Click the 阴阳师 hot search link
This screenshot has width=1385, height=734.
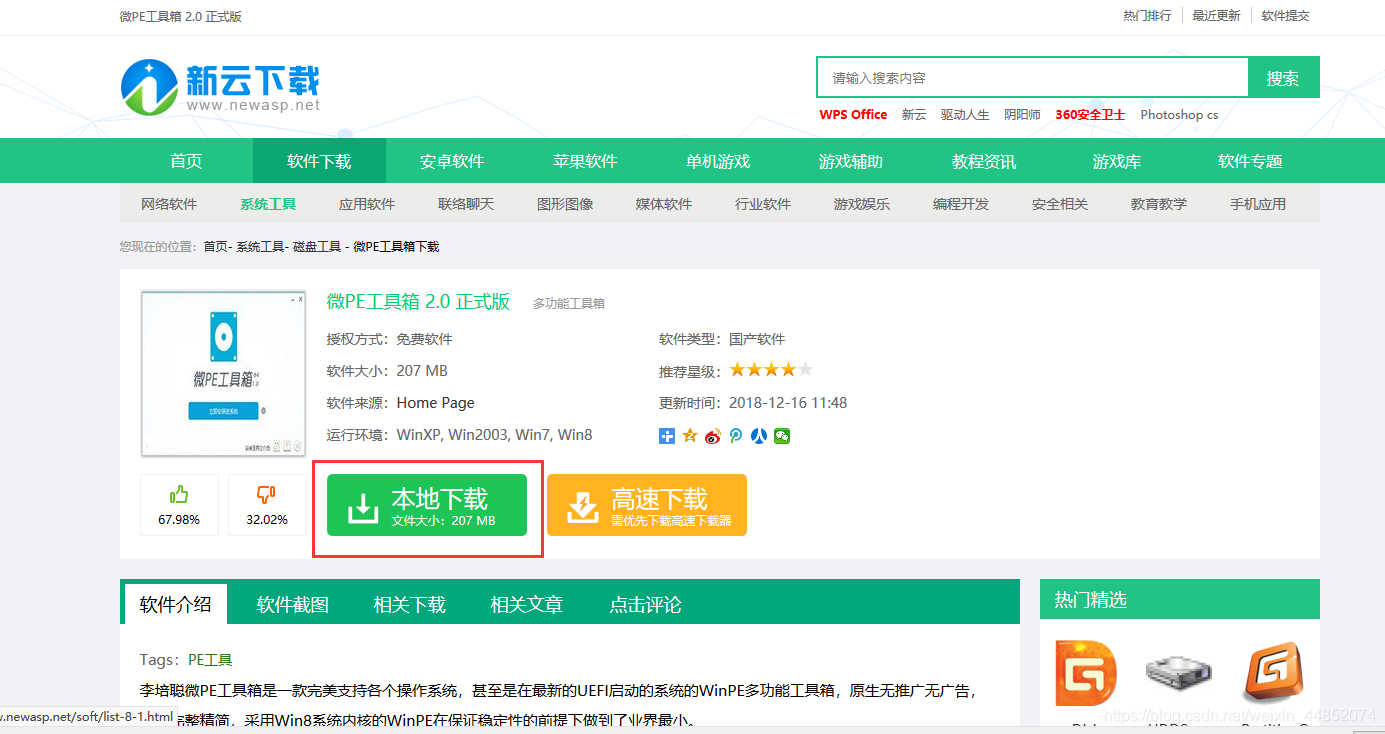coord(1022,115)
